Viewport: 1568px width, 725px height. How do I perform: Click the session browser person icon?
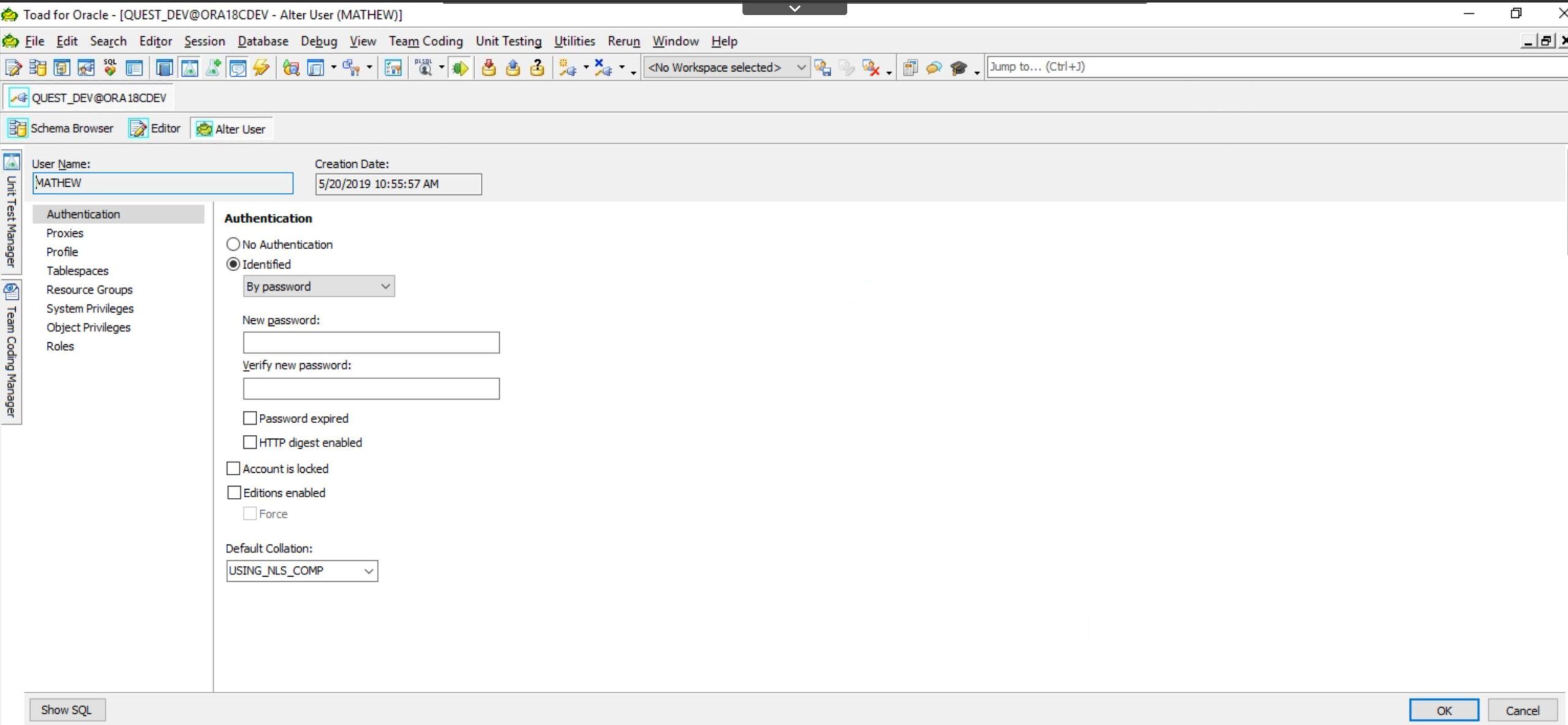tap(86, 67)
